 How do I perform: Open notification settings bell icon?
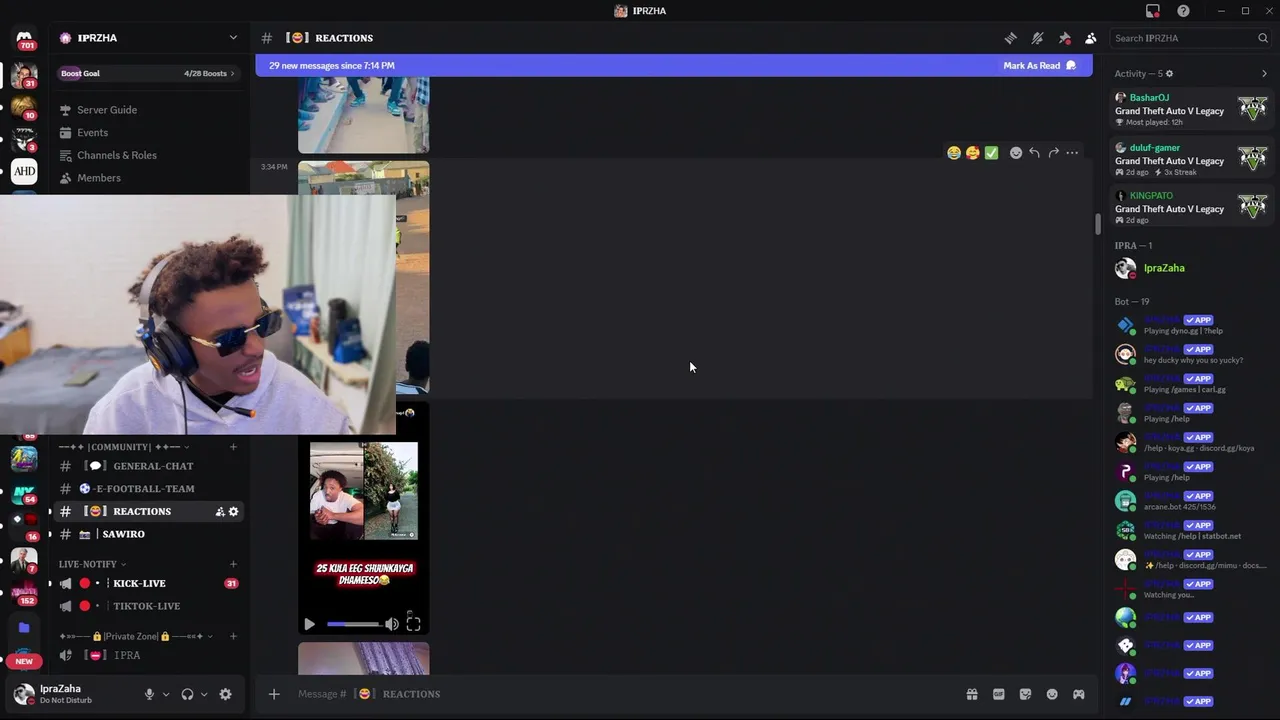(x=1038, y=38)
